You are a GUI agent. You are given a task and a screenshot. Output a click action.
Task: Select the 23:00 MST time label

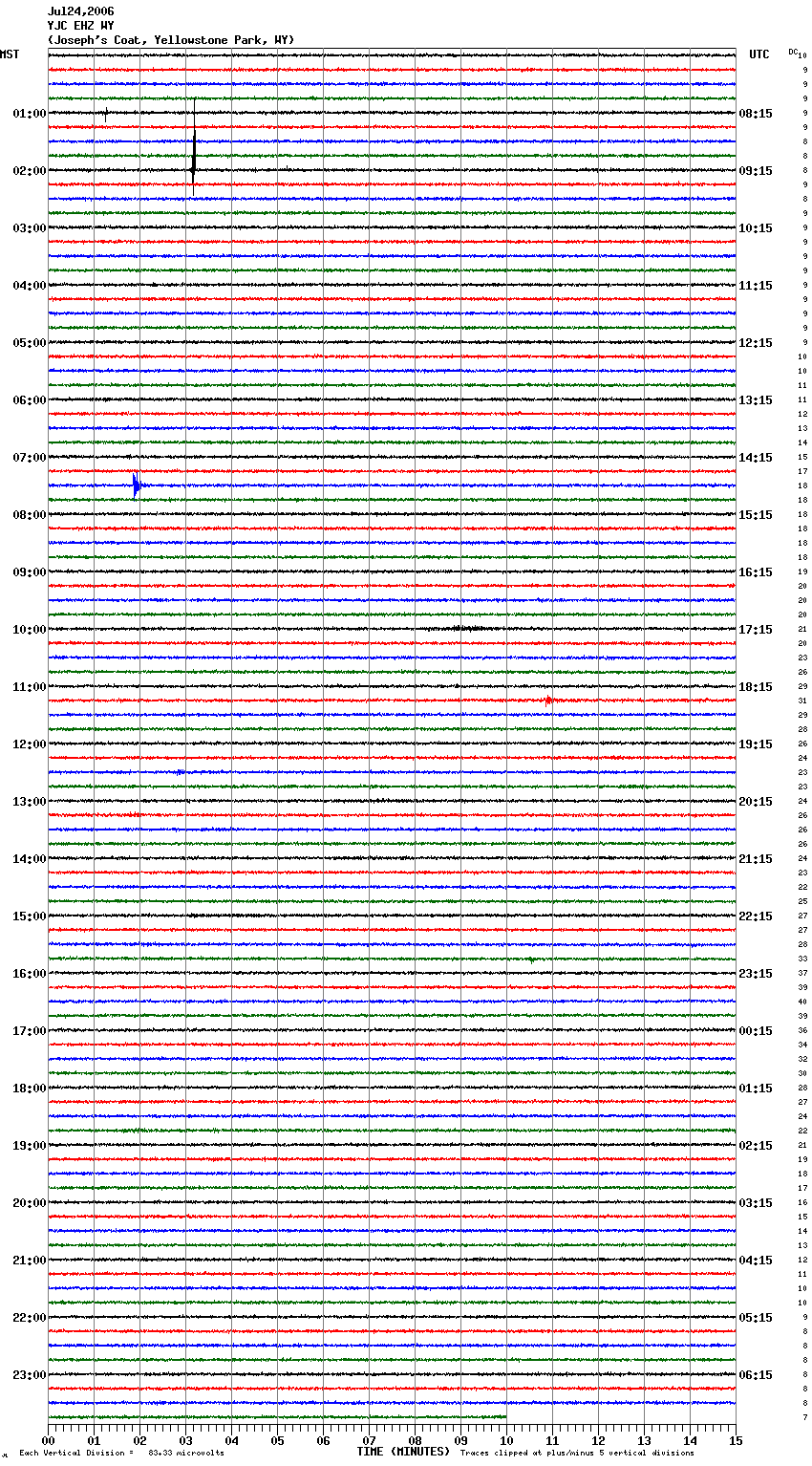tap(30, 1375)
